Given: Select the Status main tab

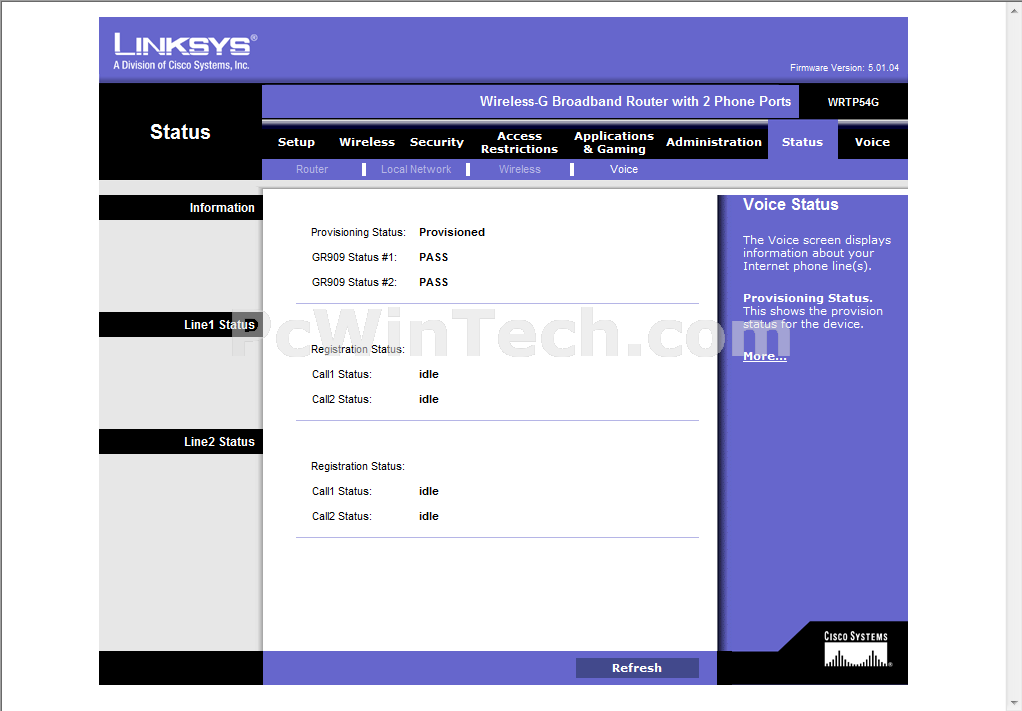Looking at the screenshot, I should click(x=802, y=142).
